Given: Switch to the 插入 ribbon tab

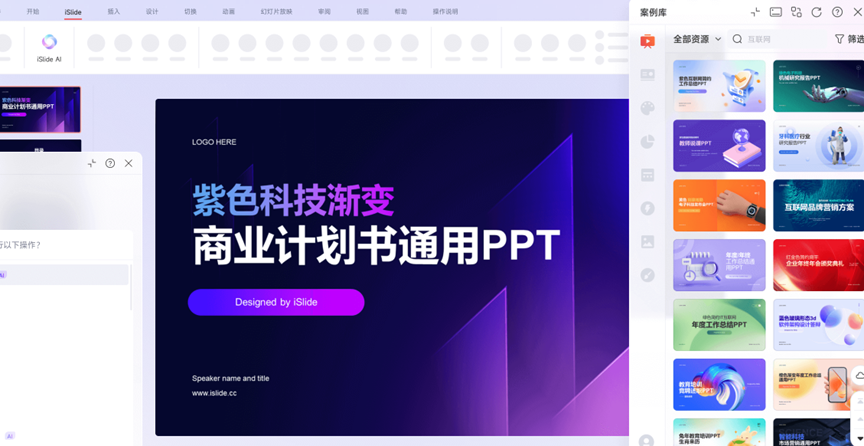Looking at the screenshot, I should [x=114, y=12].
